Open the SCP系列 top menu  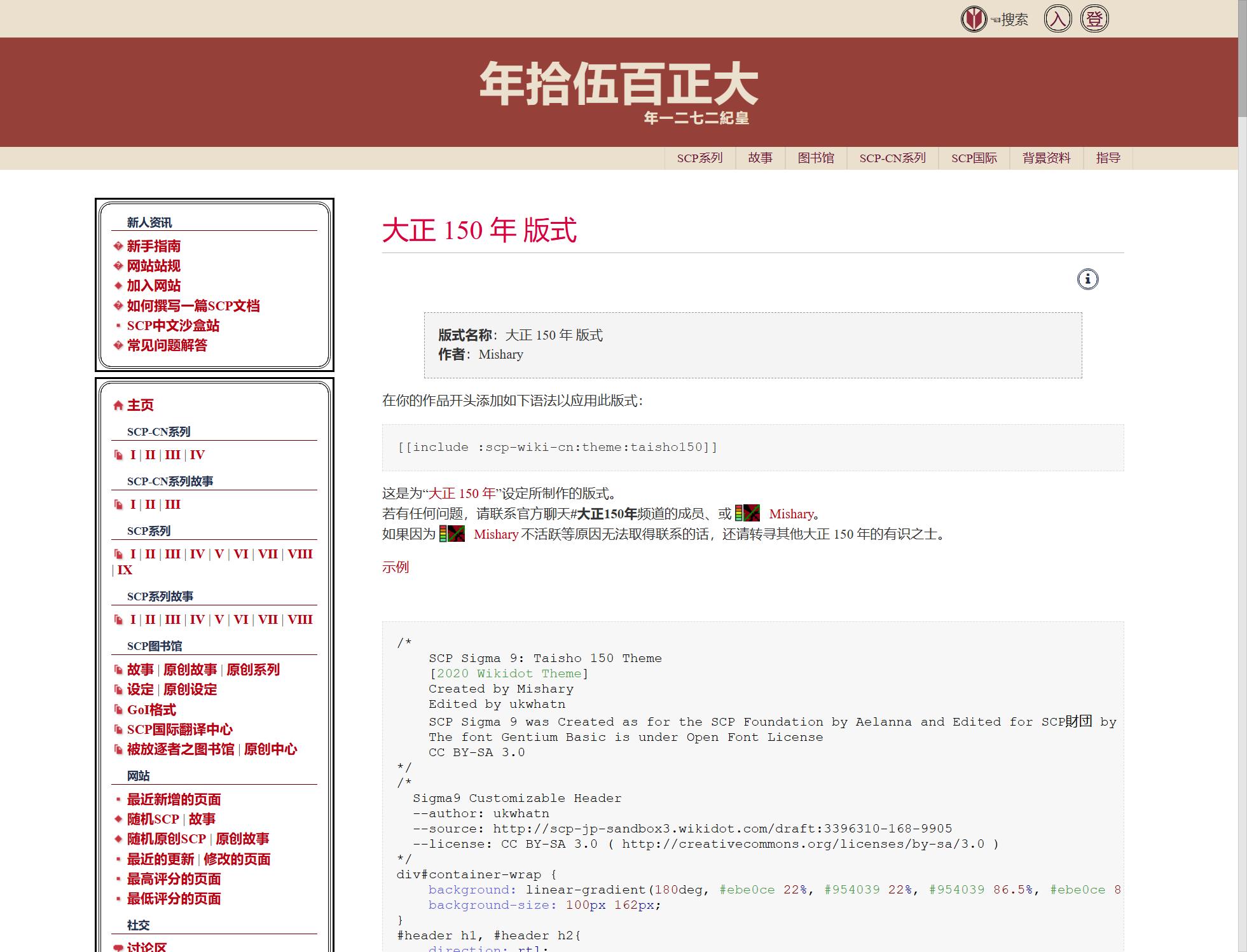coord(699,158)
